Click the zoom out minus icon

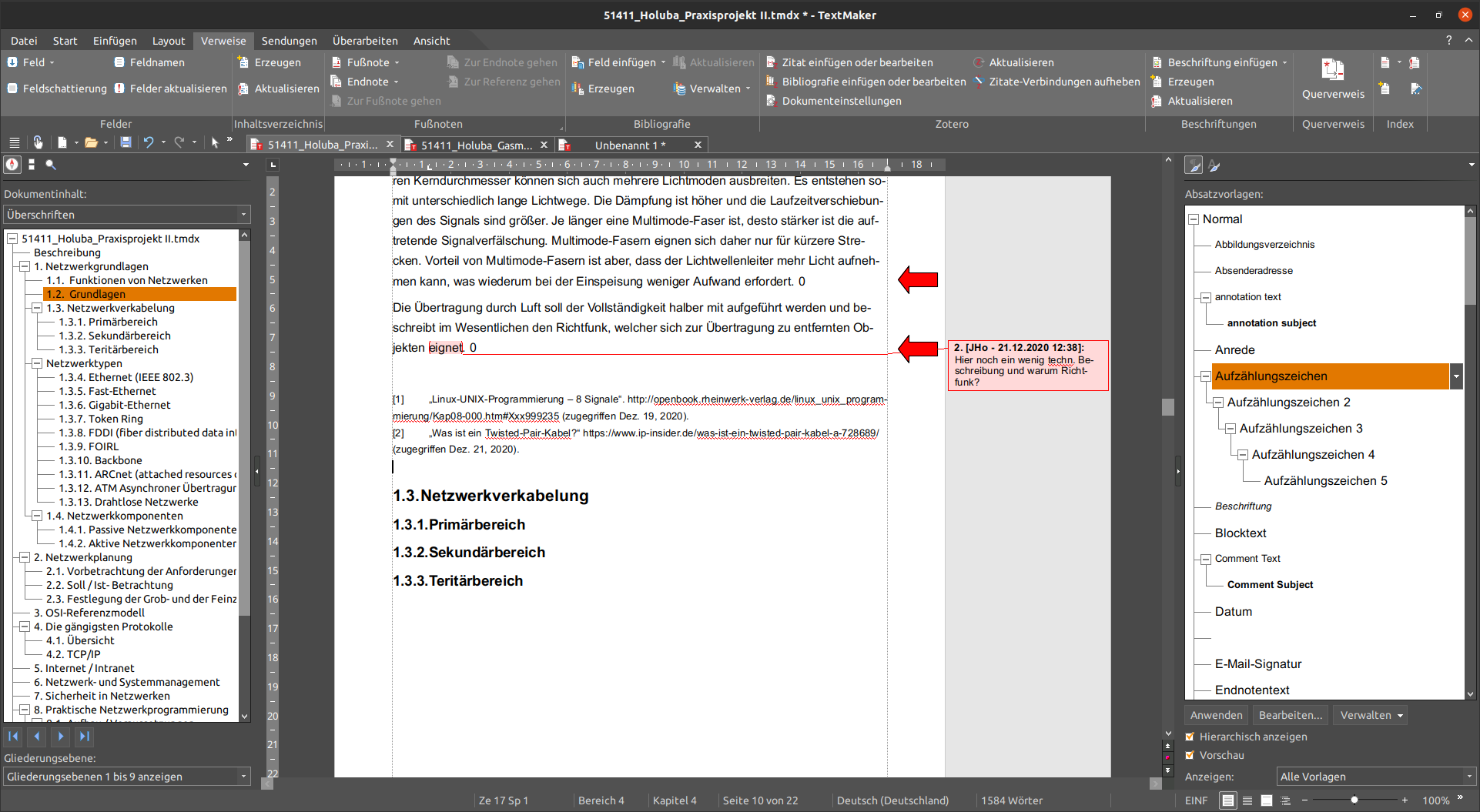pos(1305,800)
